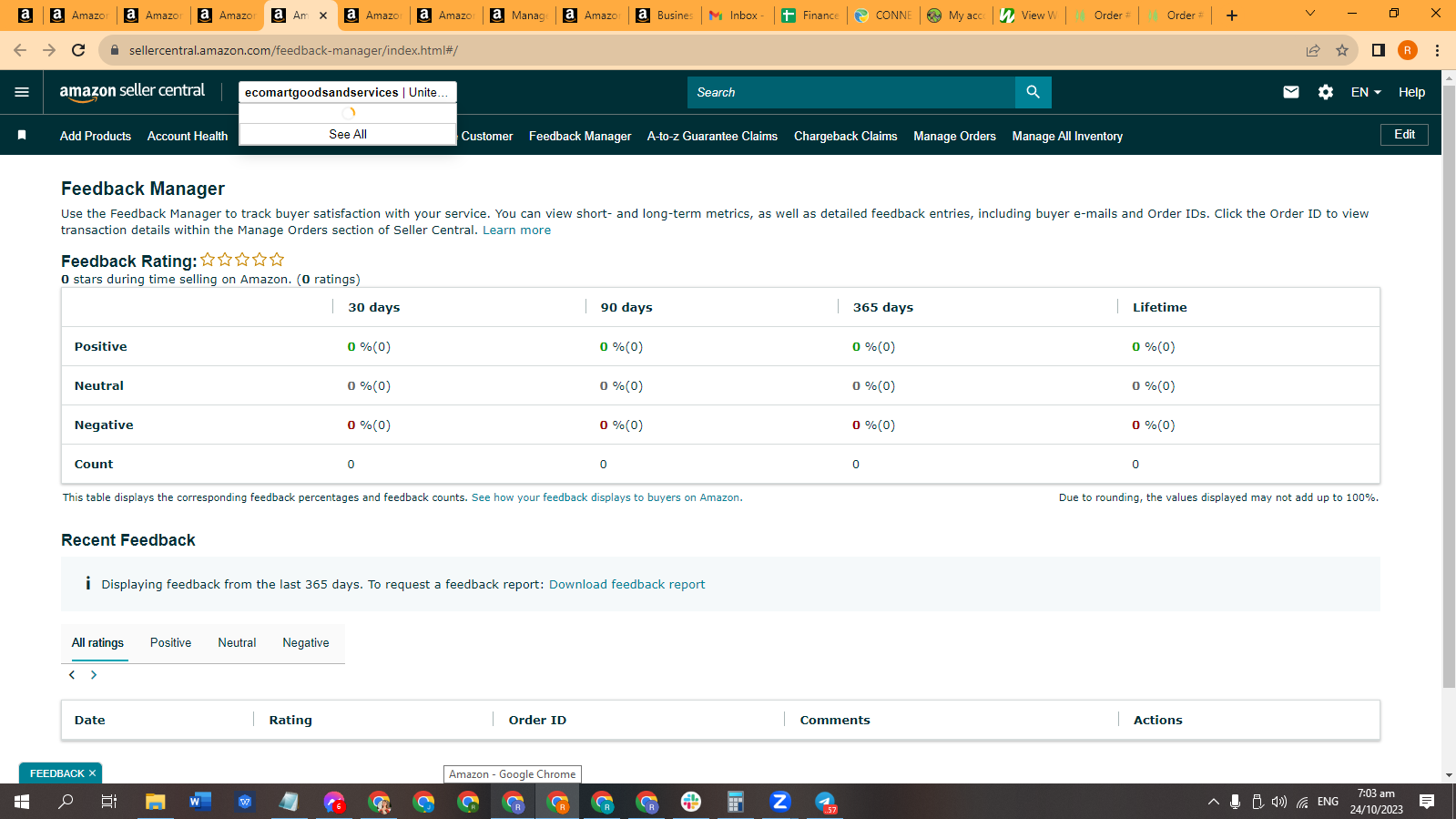Open Windows taskbar search
The image size is (1456, 819).
66,802
